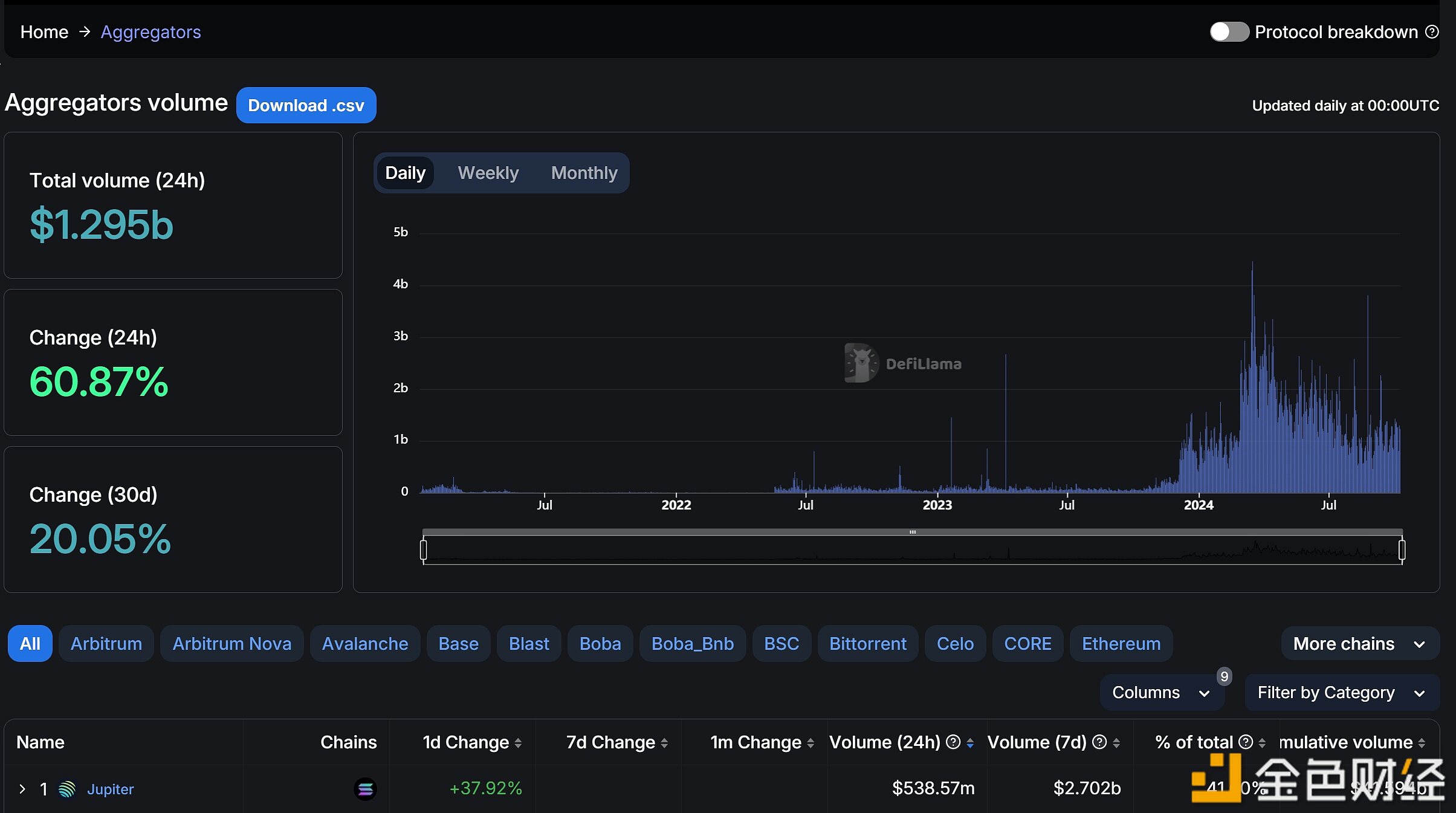
Task: Sort by cumulative volume column arrows
Action: 1422,743
